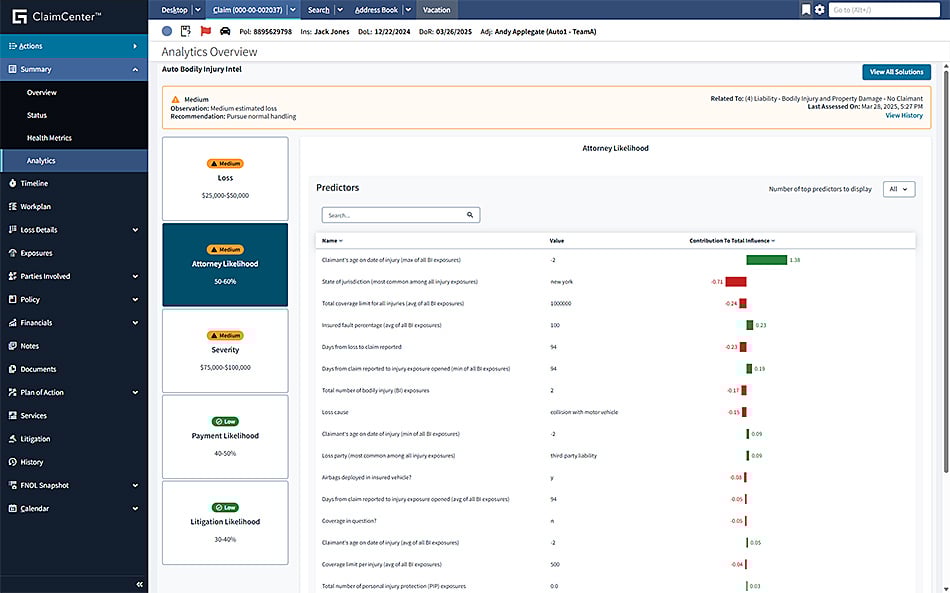
Task: Open settings via the gear icon top right
Action: (822, 9)
